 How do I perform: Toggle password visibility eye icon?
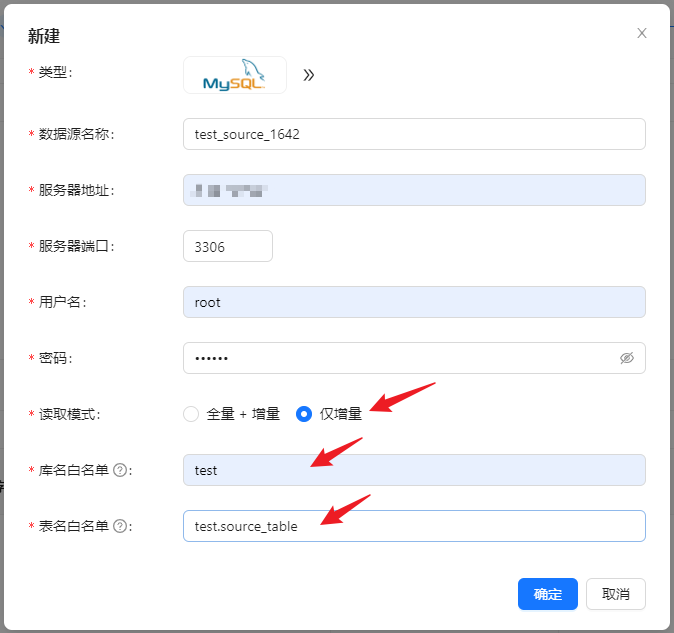pyautogui.click(x=627, y=358)
